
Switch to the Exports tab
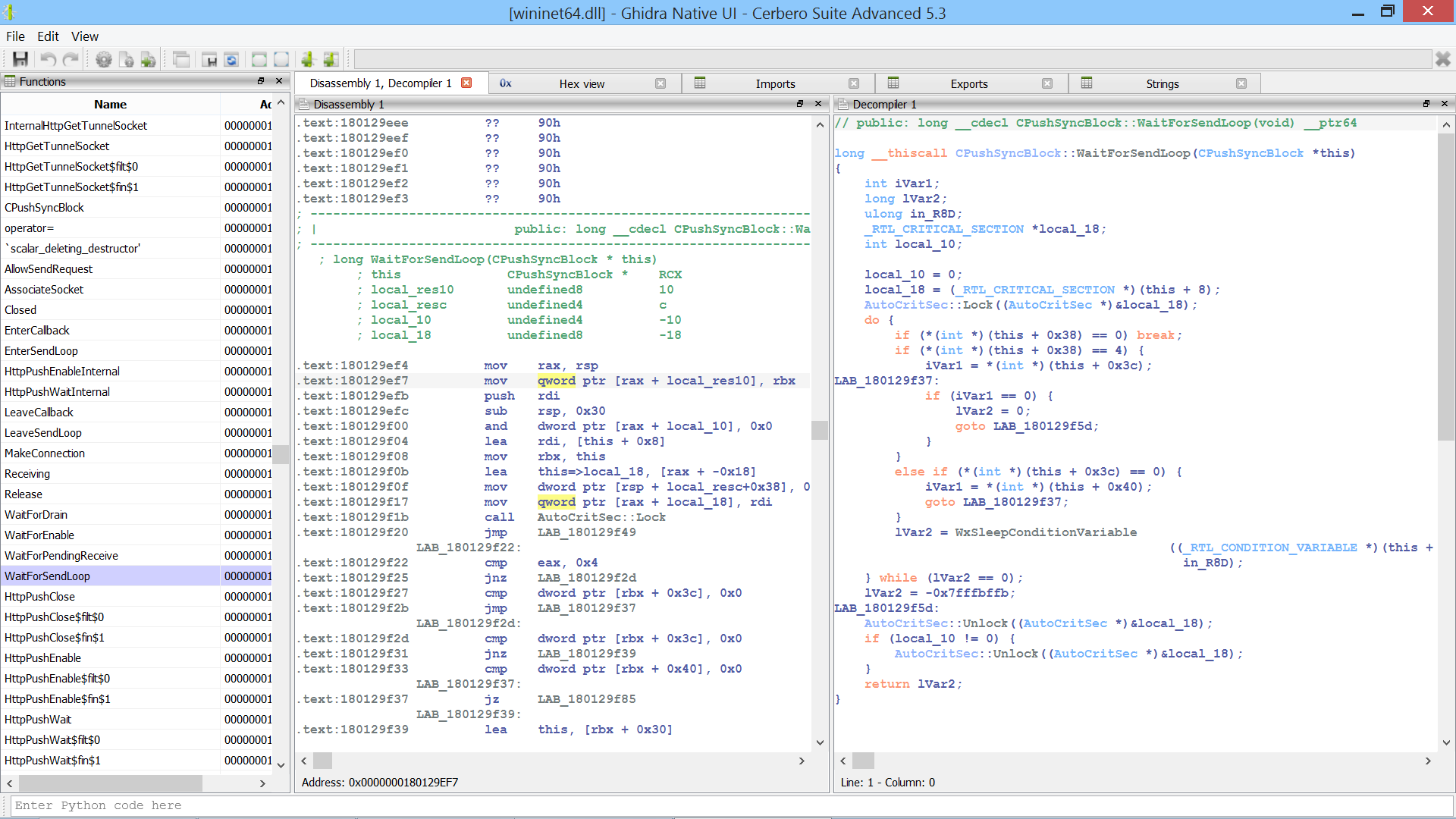(969, 83)
